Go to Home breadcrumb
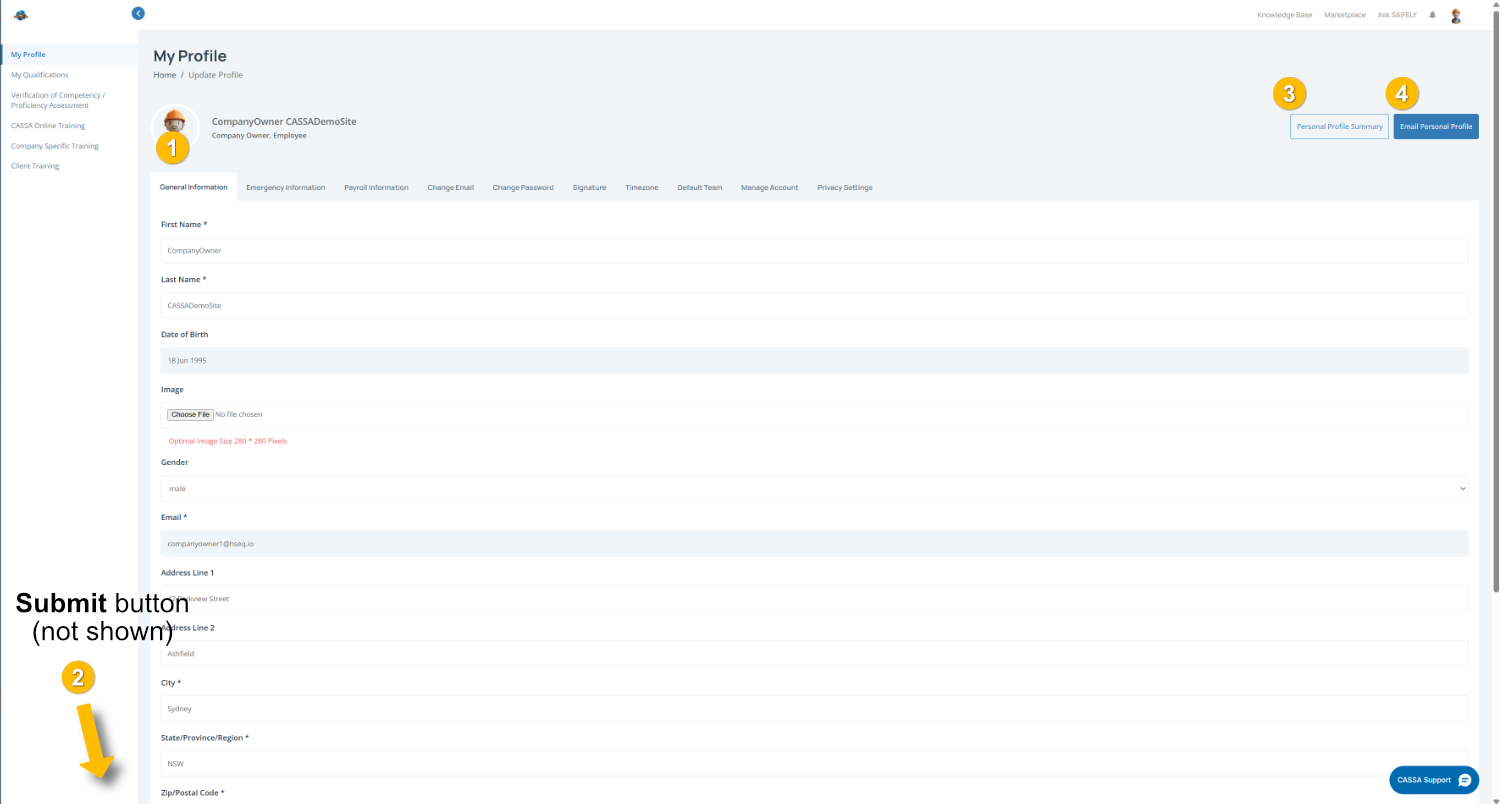 click(164, 75)
